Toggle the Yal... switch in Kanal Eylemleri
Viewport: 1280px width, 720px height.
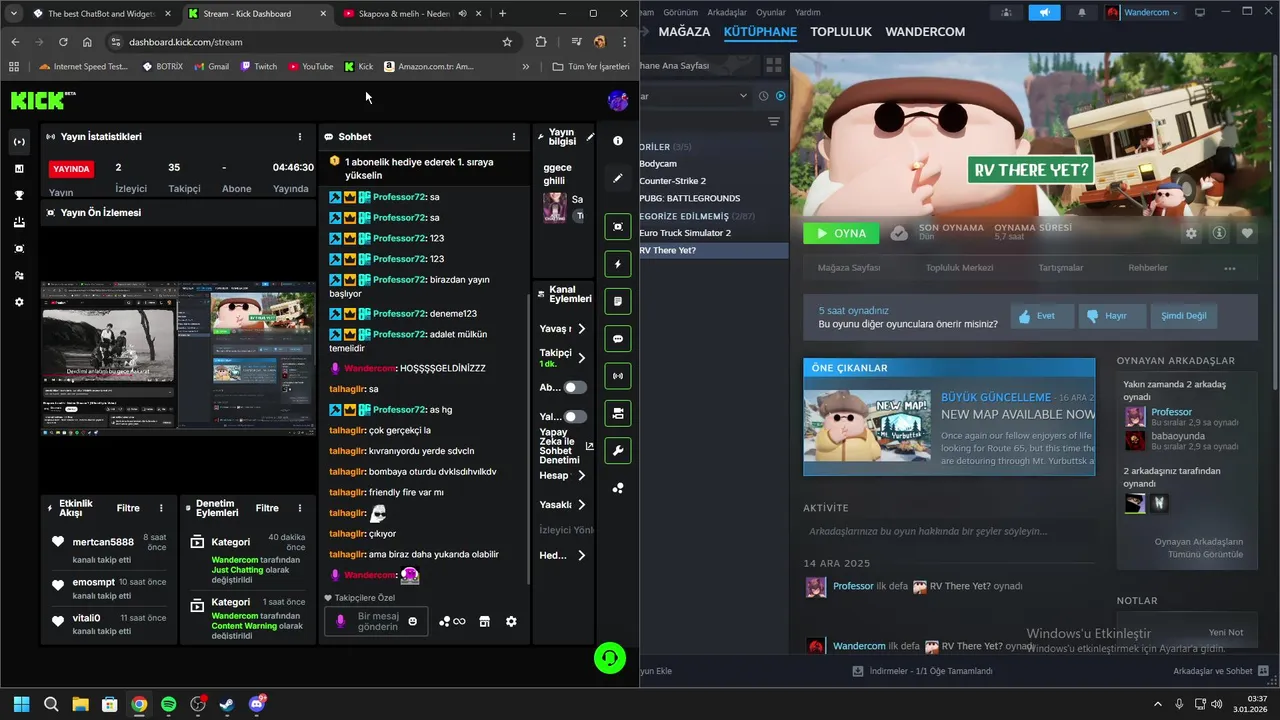(x=575, y=416)
